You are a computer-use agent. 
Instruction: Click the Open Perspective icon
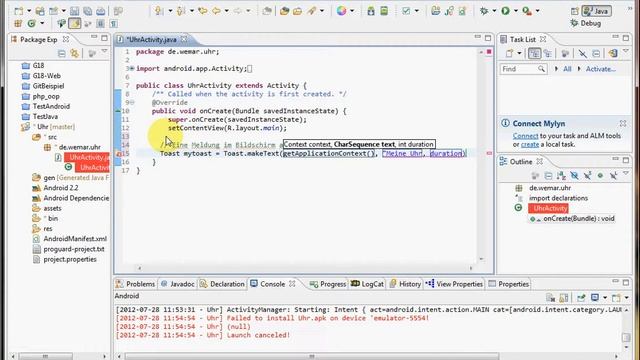click(575, 11)
